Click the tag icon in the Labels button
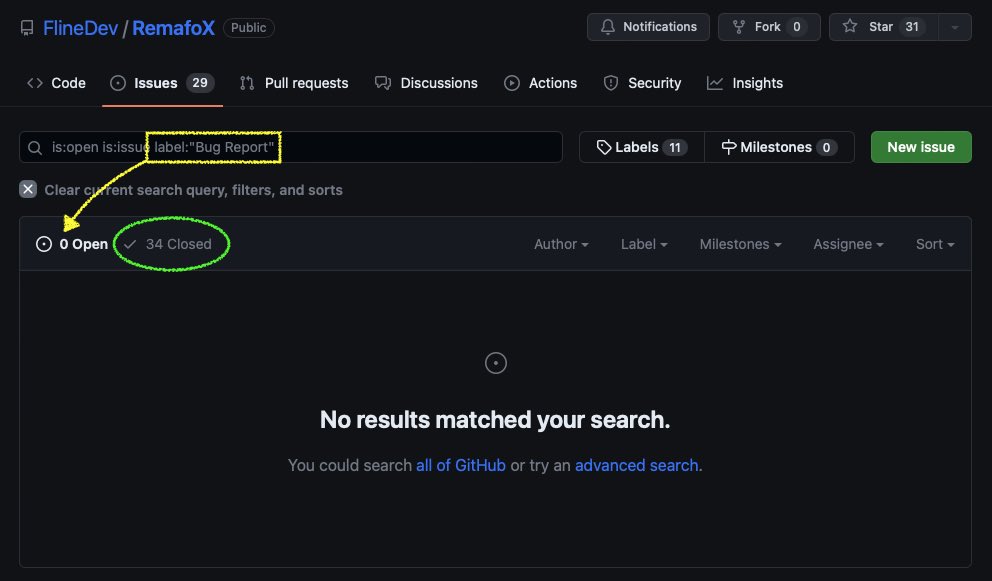This screenshot has height=581, width=992. 604,147
